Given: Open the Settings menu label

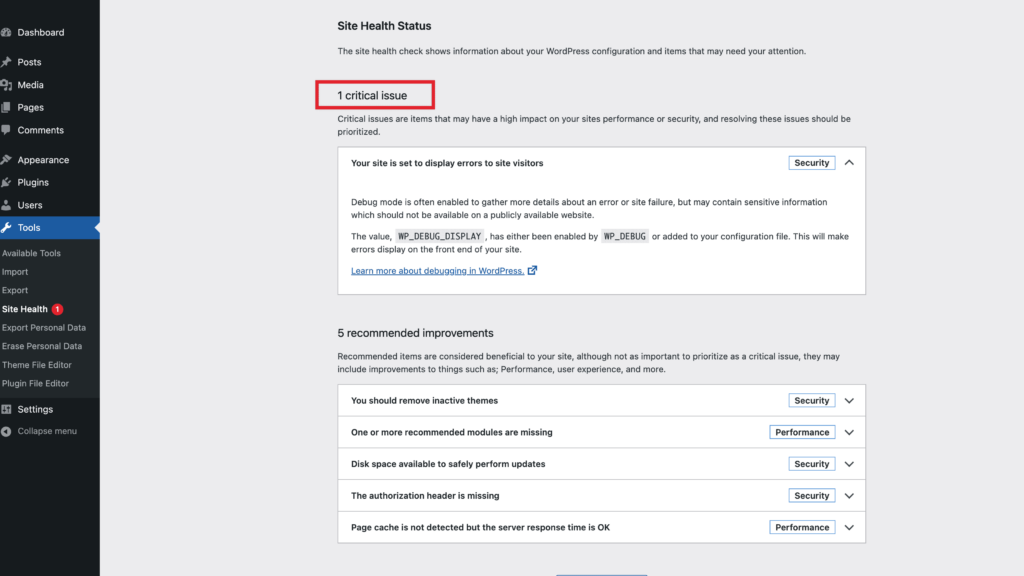Looking at the screenshot, I should (x=35, y=409).
